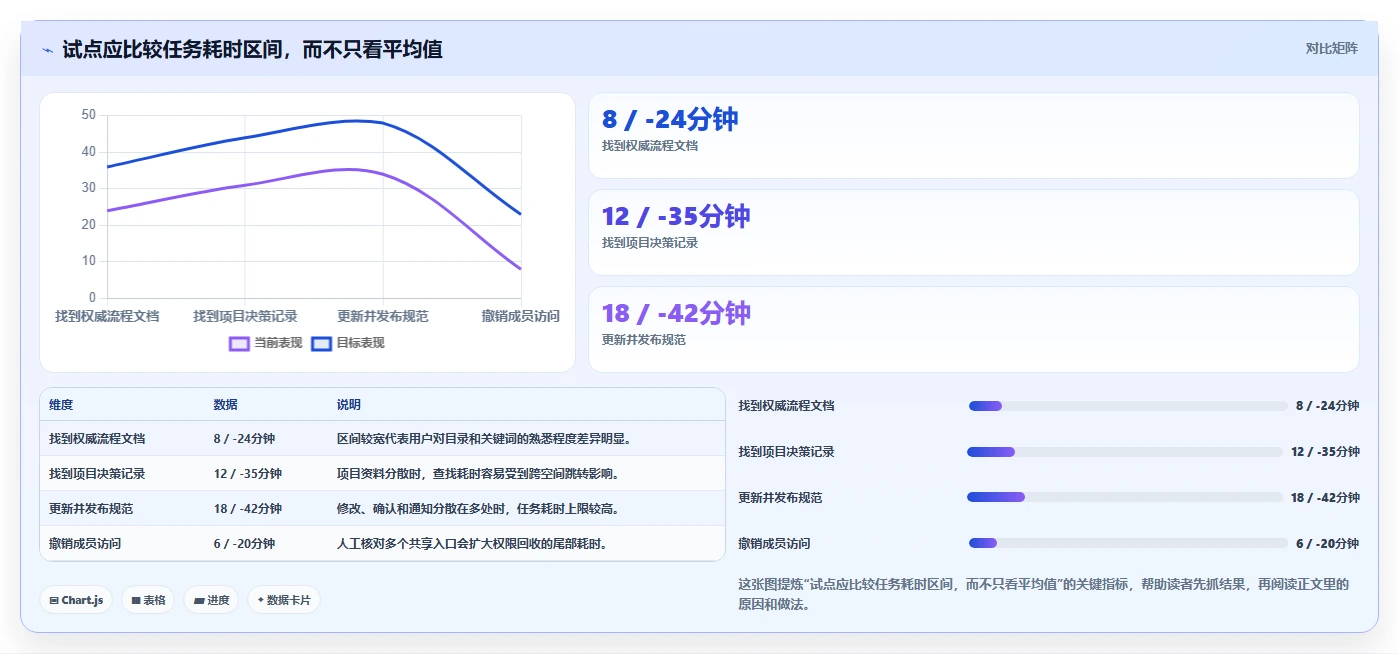Click the description starting 区间较宽代表用户
Screen dimensions: 1399x654
point(484,439)
